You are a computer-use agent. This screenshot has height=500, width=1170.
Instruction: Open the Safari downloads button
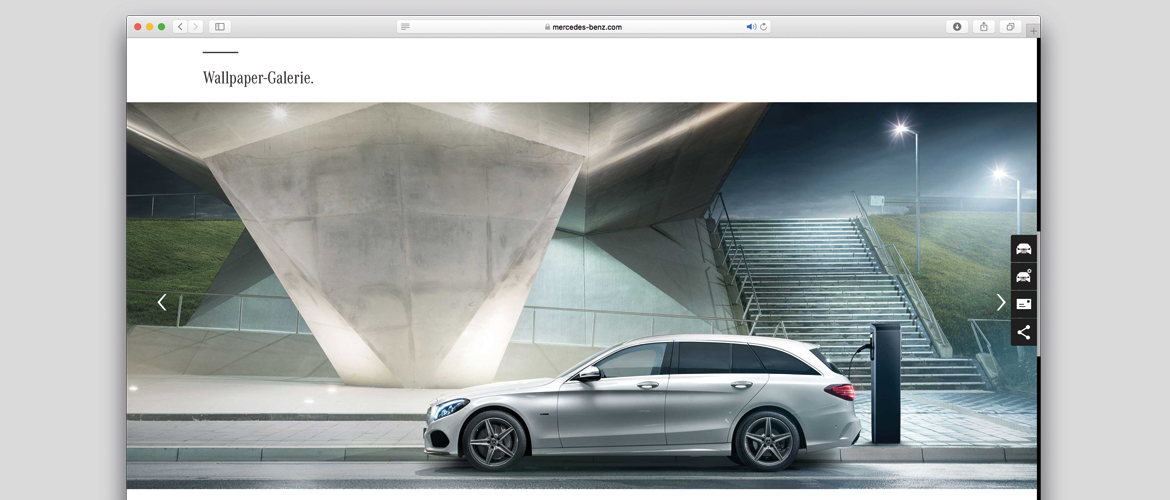pyautogui.click(x=957, y=27)
